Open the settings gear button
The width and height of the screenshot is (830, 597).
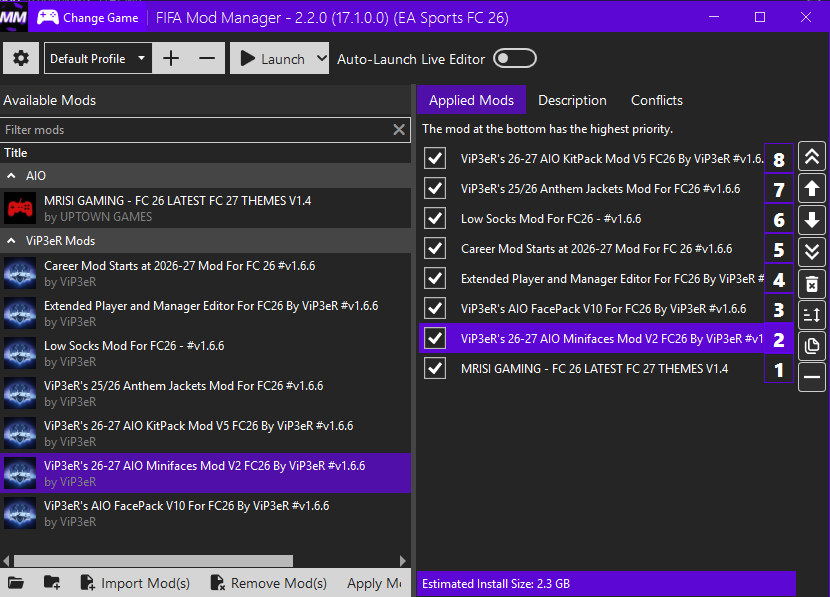[x=21, y=58]
